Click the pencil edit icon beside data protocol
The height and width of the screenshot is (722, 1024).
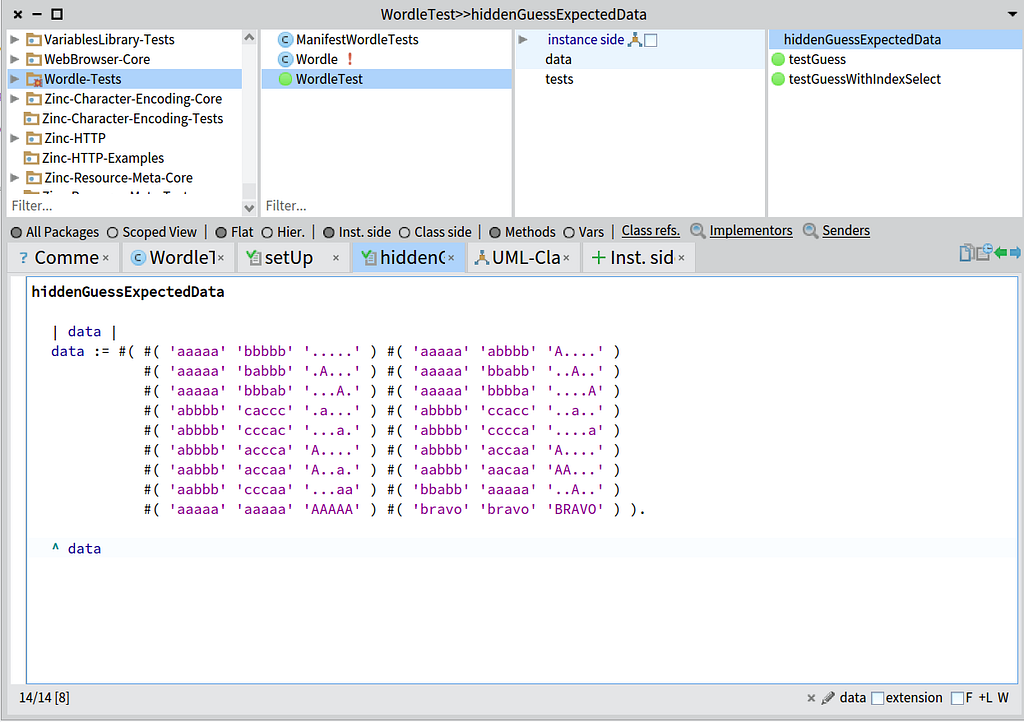tap(828, 698)
